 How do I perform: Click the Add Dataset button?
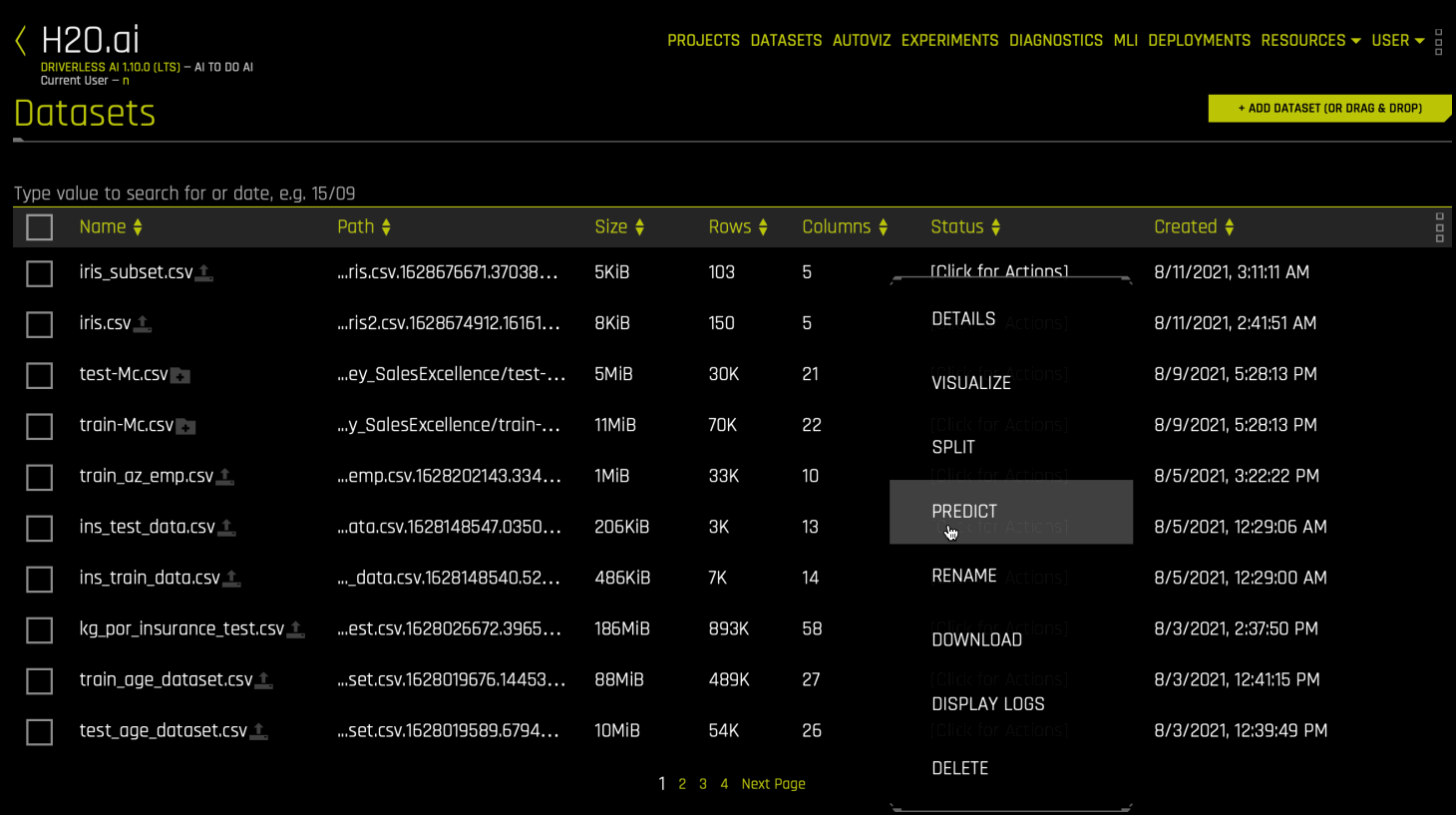(1329, 109)
